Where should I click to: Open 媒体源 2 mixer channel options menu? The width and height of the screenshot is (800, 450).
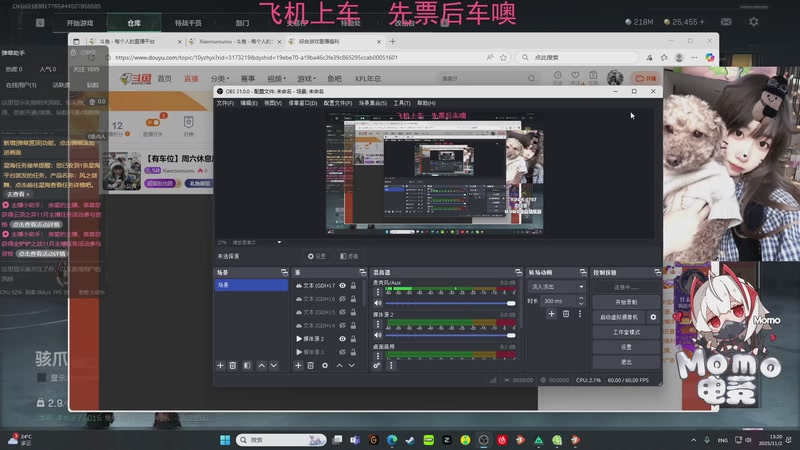378,324
